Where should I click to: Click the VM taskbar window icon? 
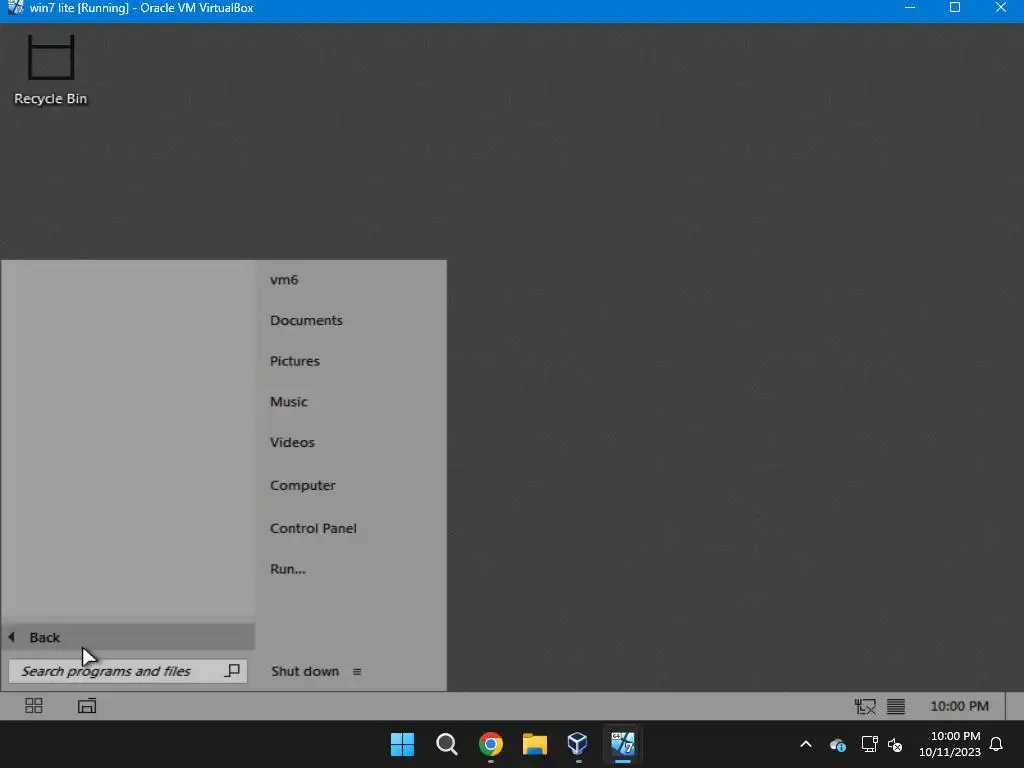pos(87,705)
